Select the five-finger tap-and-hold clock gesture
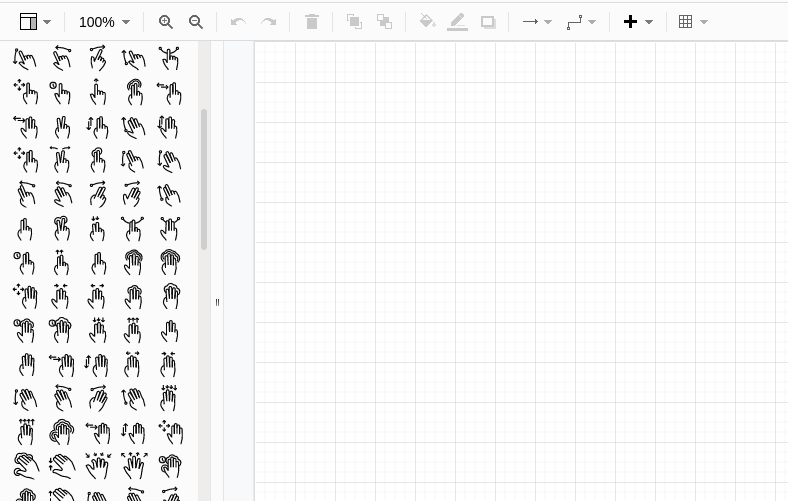 coord(170,465)
